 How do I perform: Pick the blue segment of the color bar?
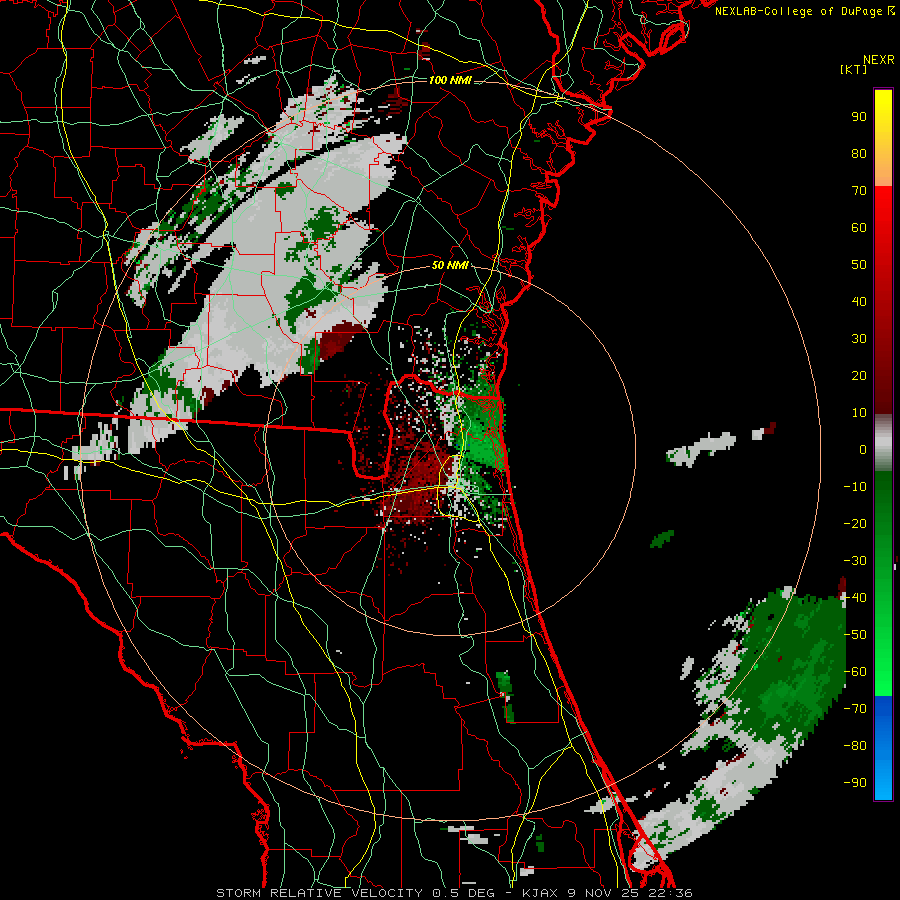click(883, 747)
